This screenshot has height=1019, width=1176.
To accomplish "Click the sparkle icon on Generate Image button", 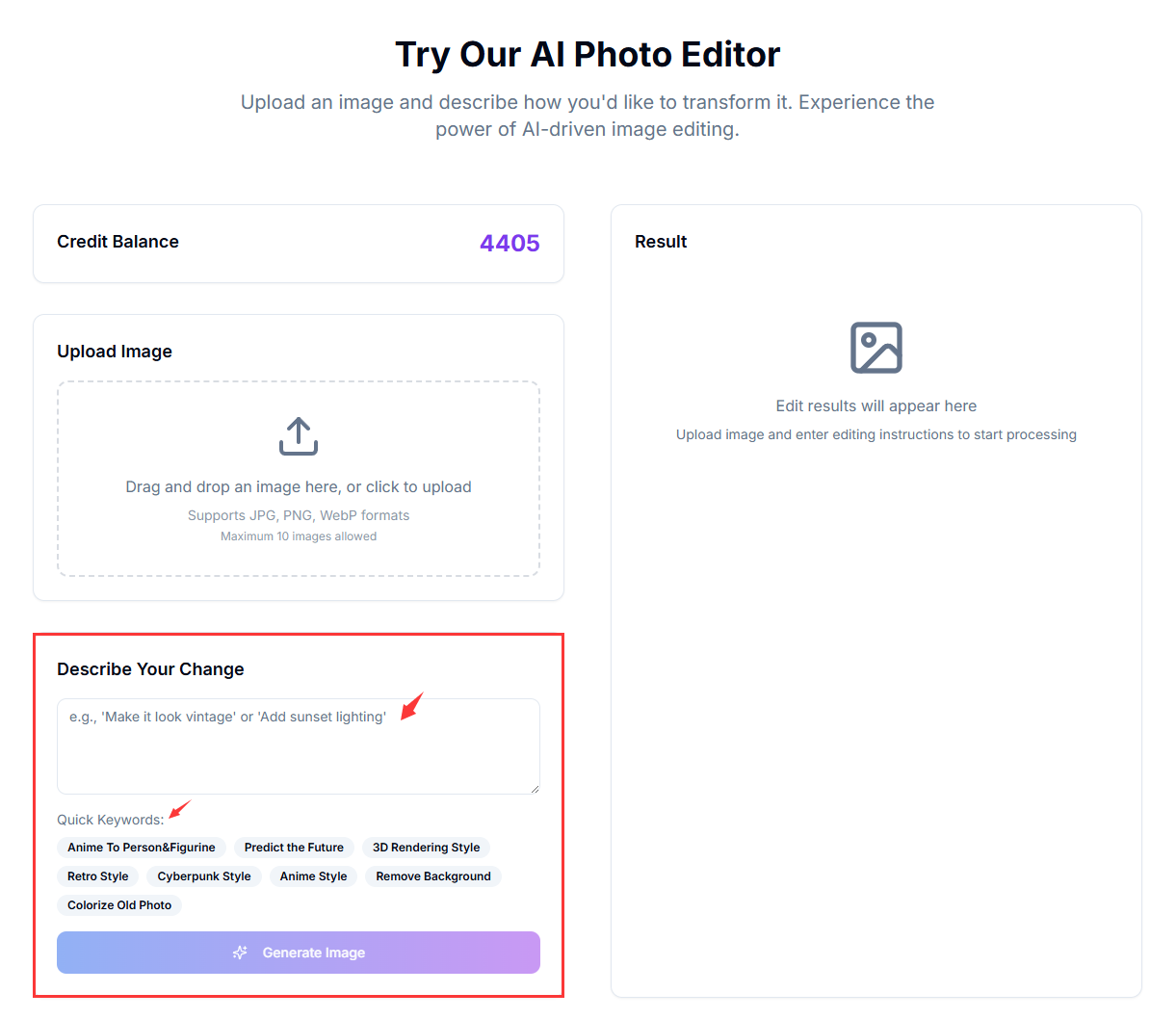I will 239,953.
